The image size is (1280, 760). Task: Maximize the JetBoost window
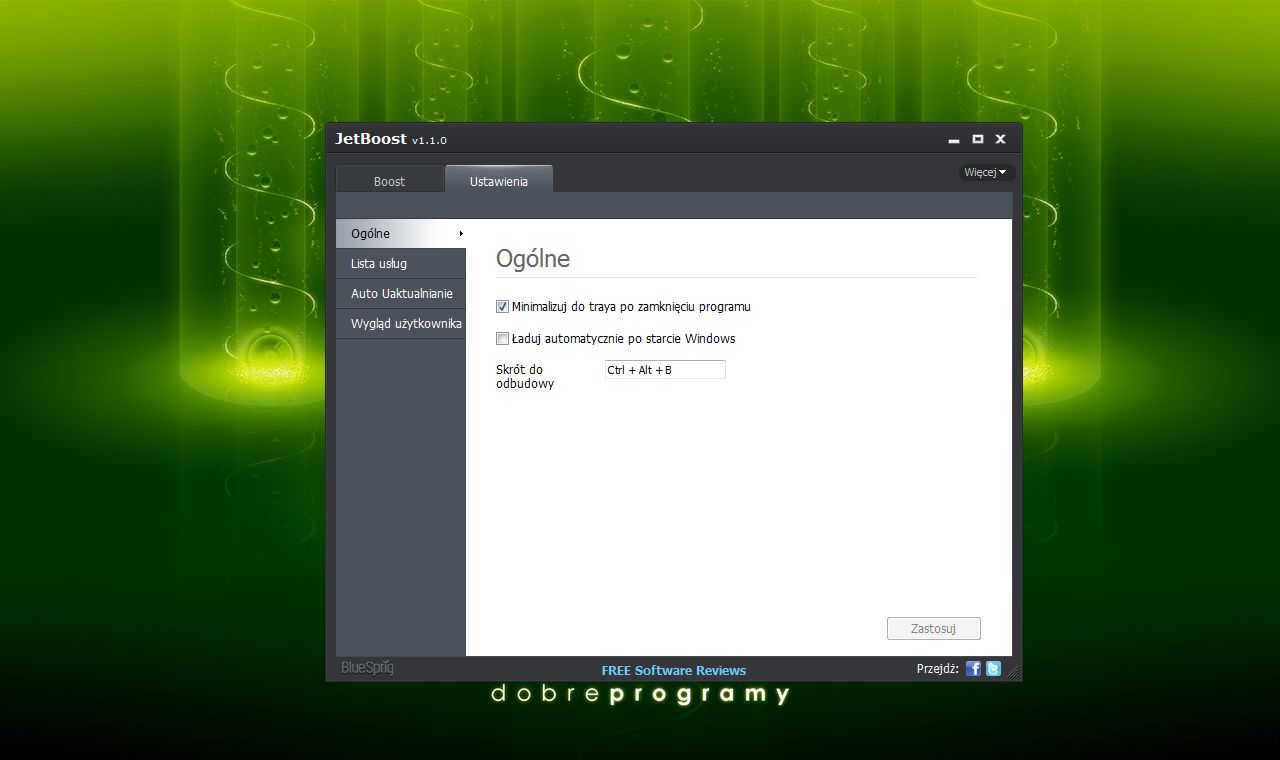pos(978,139)
